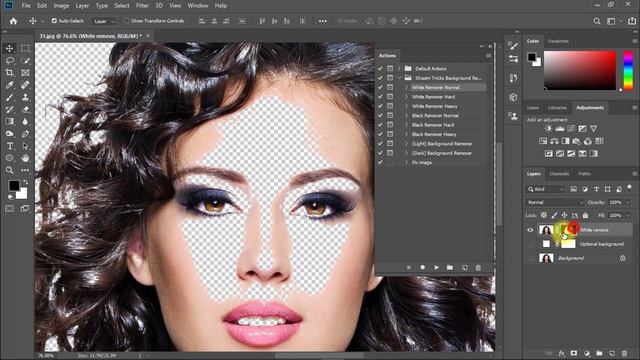Expand the (Light) Background Remover action
Viewport: 640px width, 360px height.
406,144
